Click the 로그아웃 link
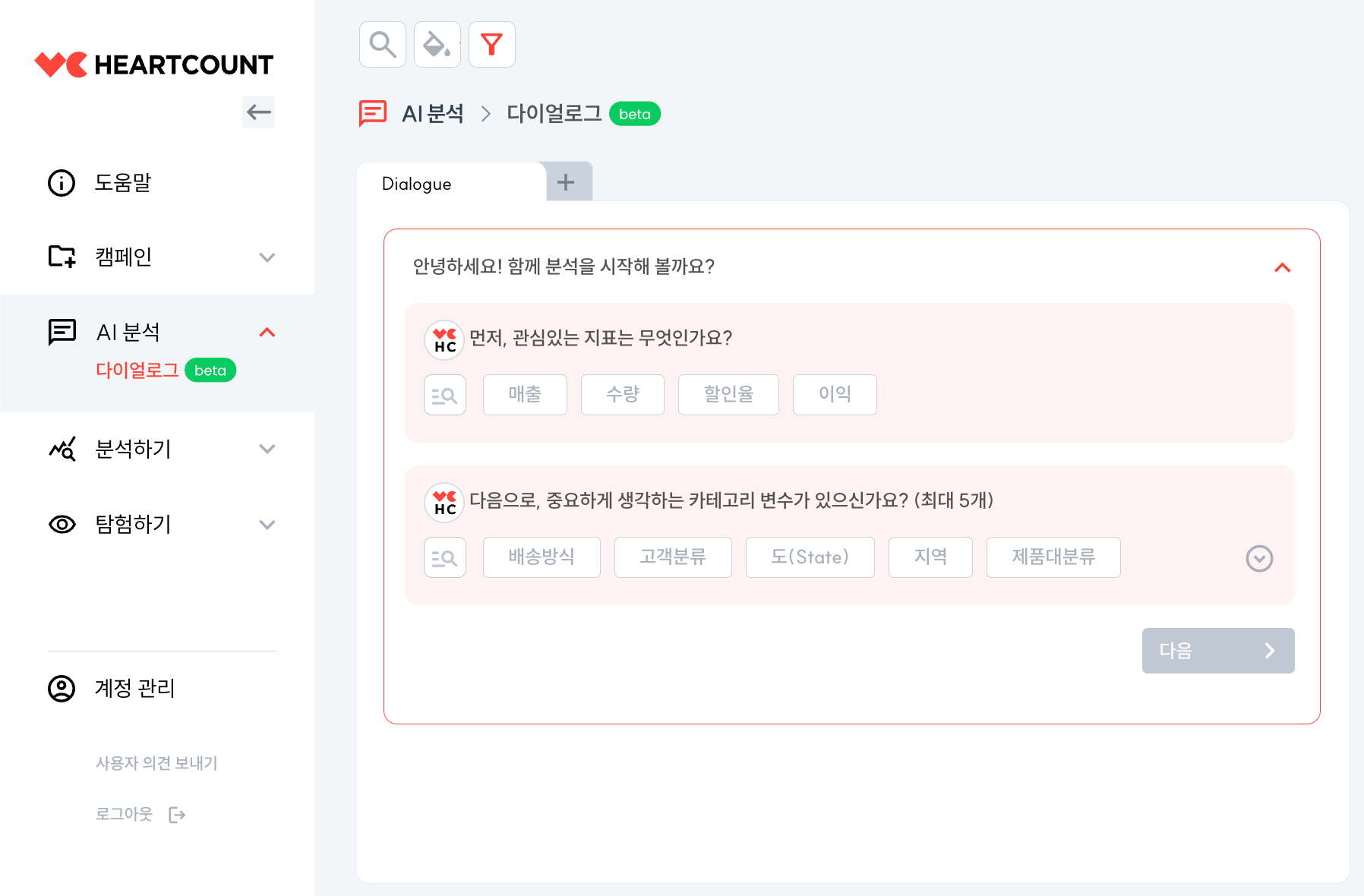Viewport: 1364px width, 896px height. coord(125,815)
